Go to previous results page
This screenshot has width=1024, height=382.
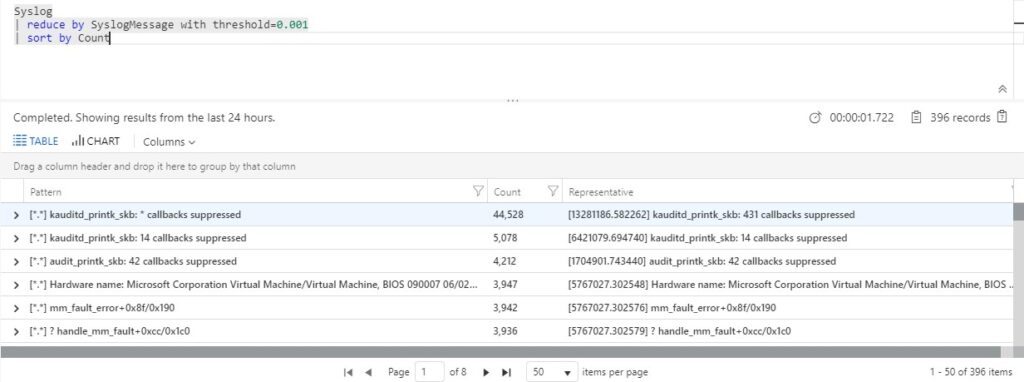tap(368, 372)
